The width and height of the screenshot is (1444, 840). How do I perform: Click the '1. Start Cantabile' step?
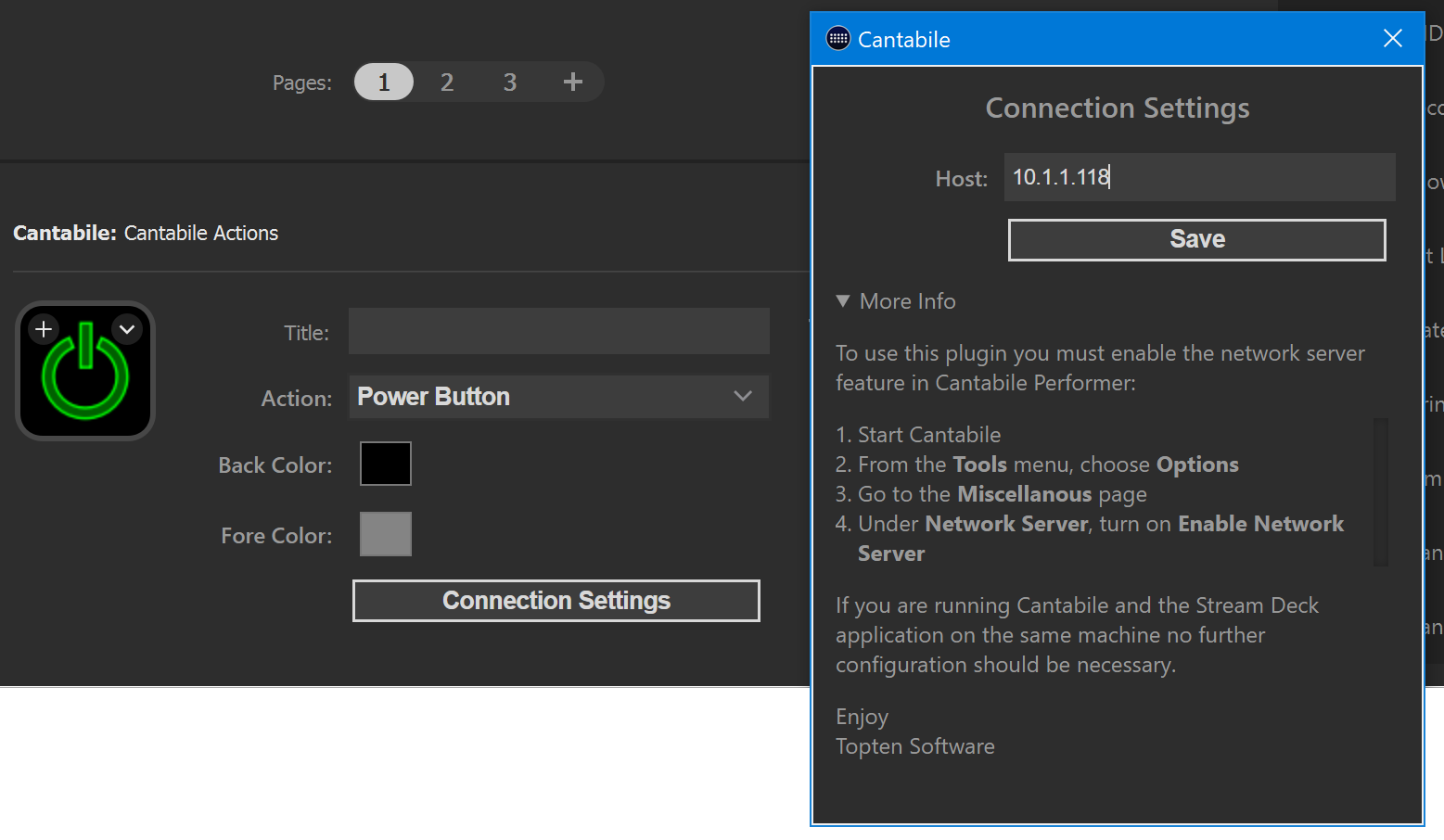(x=918, y=435)
